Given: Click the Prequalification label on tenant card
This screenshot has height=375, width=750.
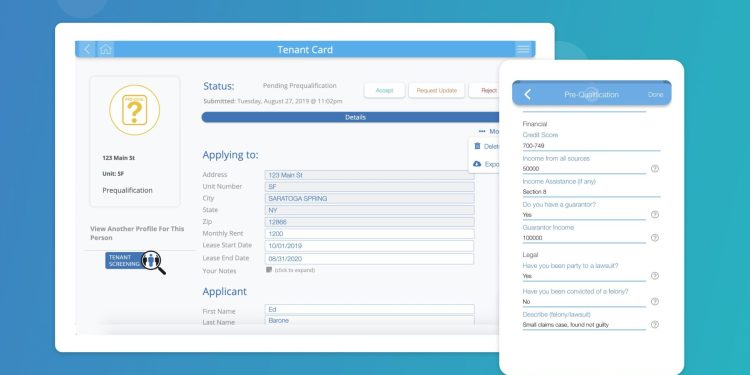Looking at the screenshot, I should point(127,190).
